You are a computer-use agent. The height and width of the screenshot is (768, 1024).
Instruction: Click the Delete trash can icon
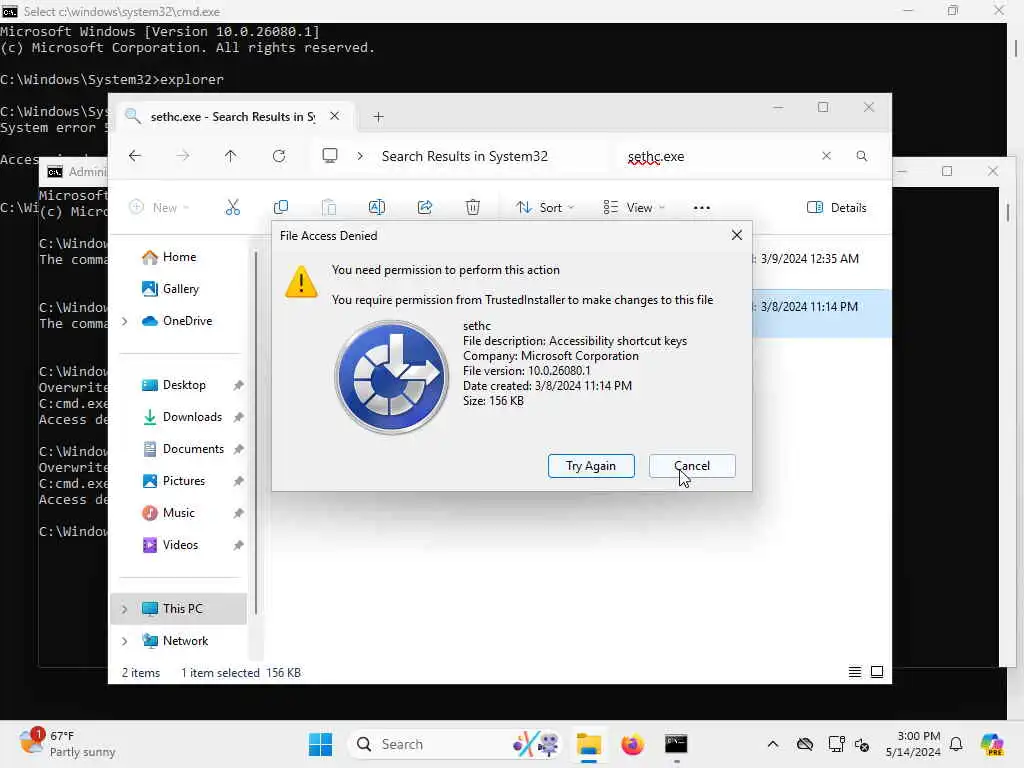point(473,208)
